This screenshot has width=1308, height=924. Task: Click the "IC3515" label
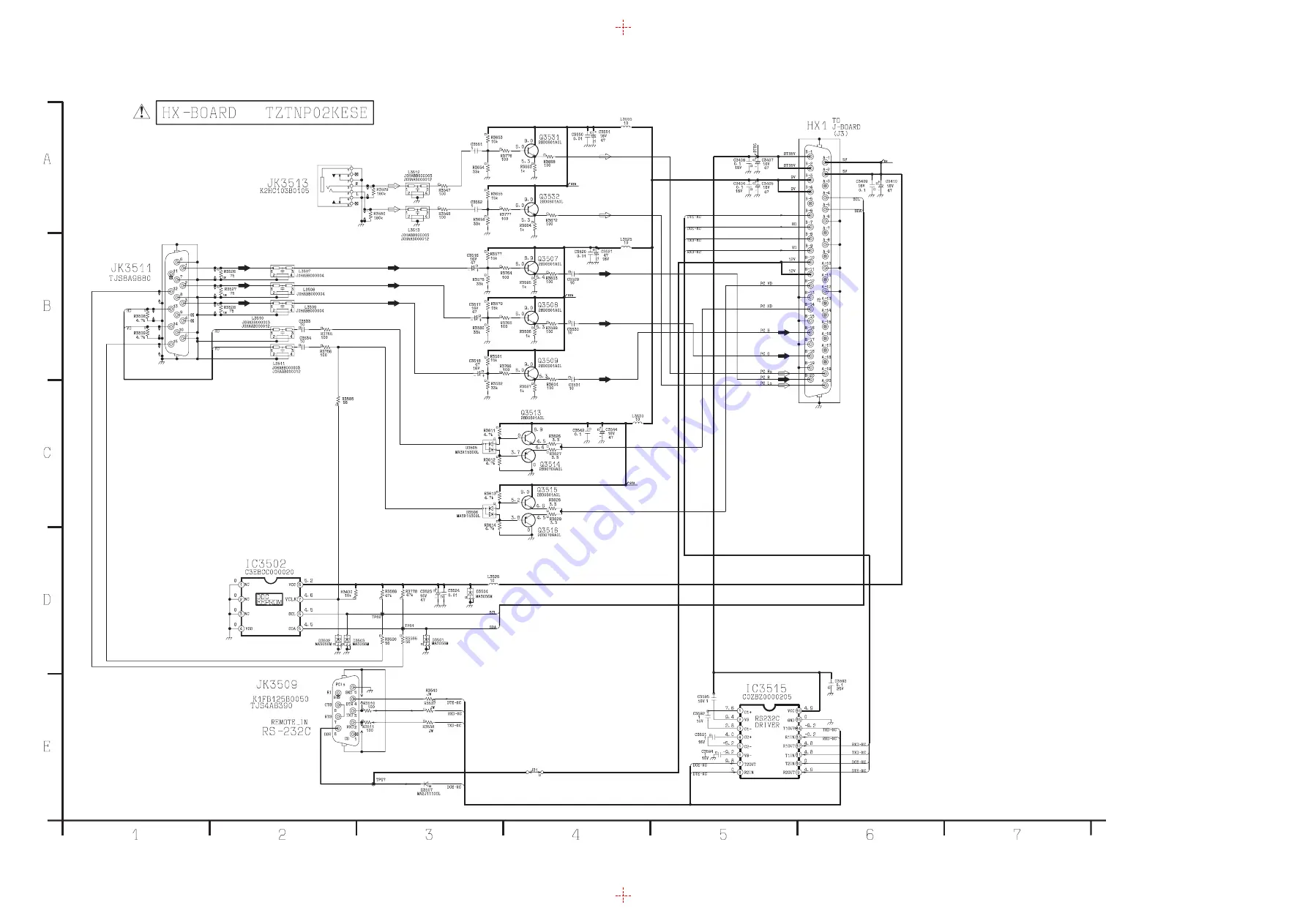coord(766,688)
